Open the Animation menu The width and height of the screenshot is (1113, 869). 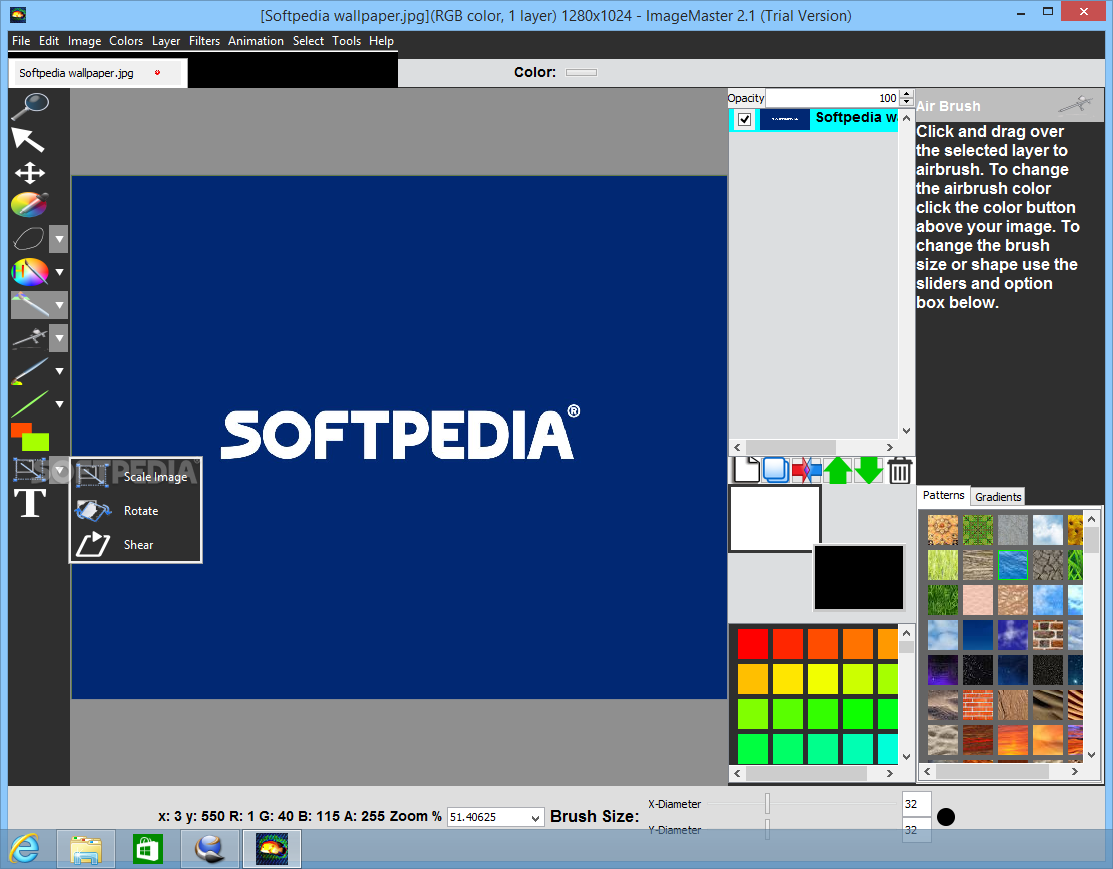256,41
